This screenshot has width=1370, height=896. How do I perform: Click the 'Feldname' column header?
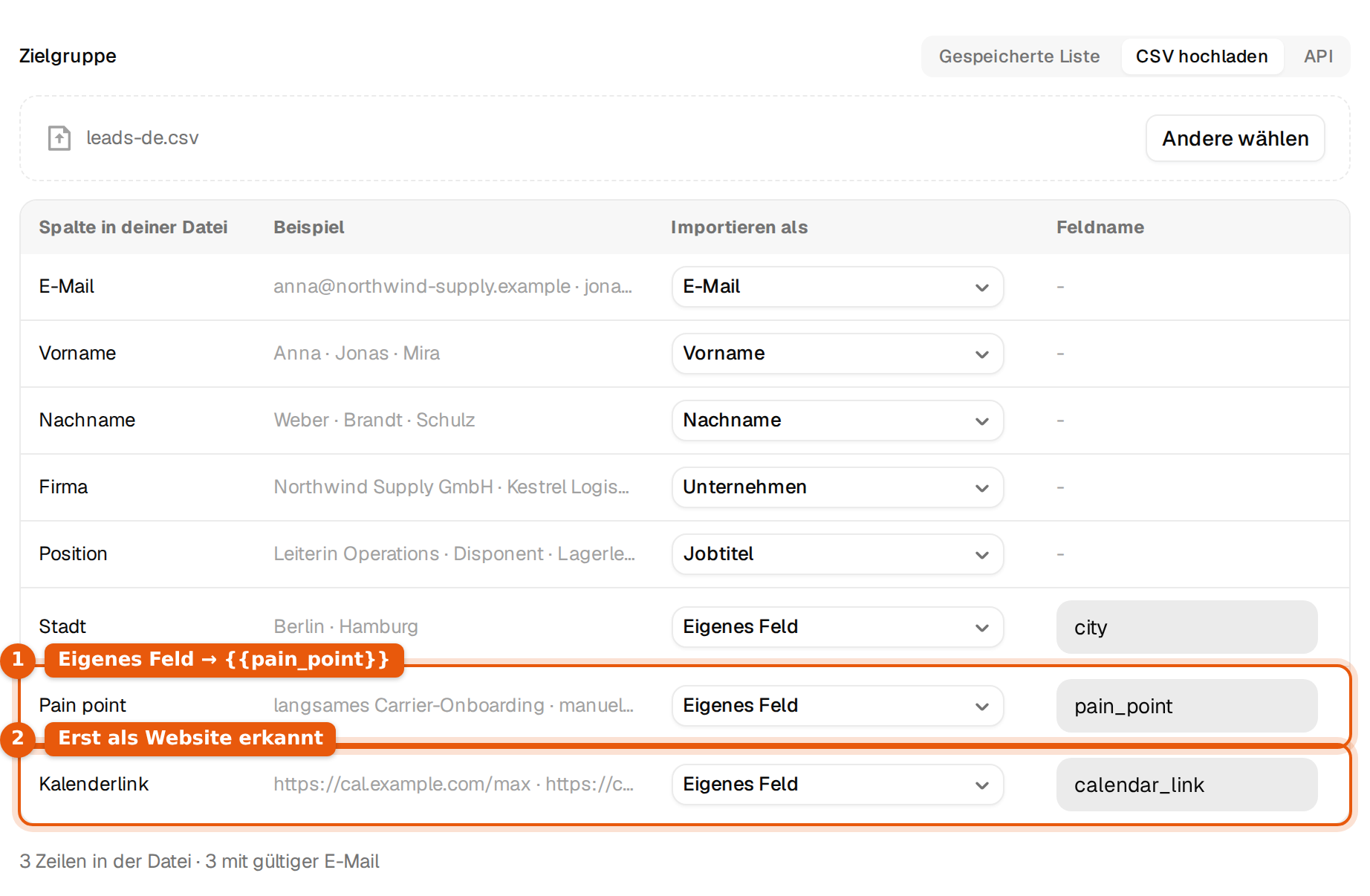pyautogui.click(x=1100, y=227)
